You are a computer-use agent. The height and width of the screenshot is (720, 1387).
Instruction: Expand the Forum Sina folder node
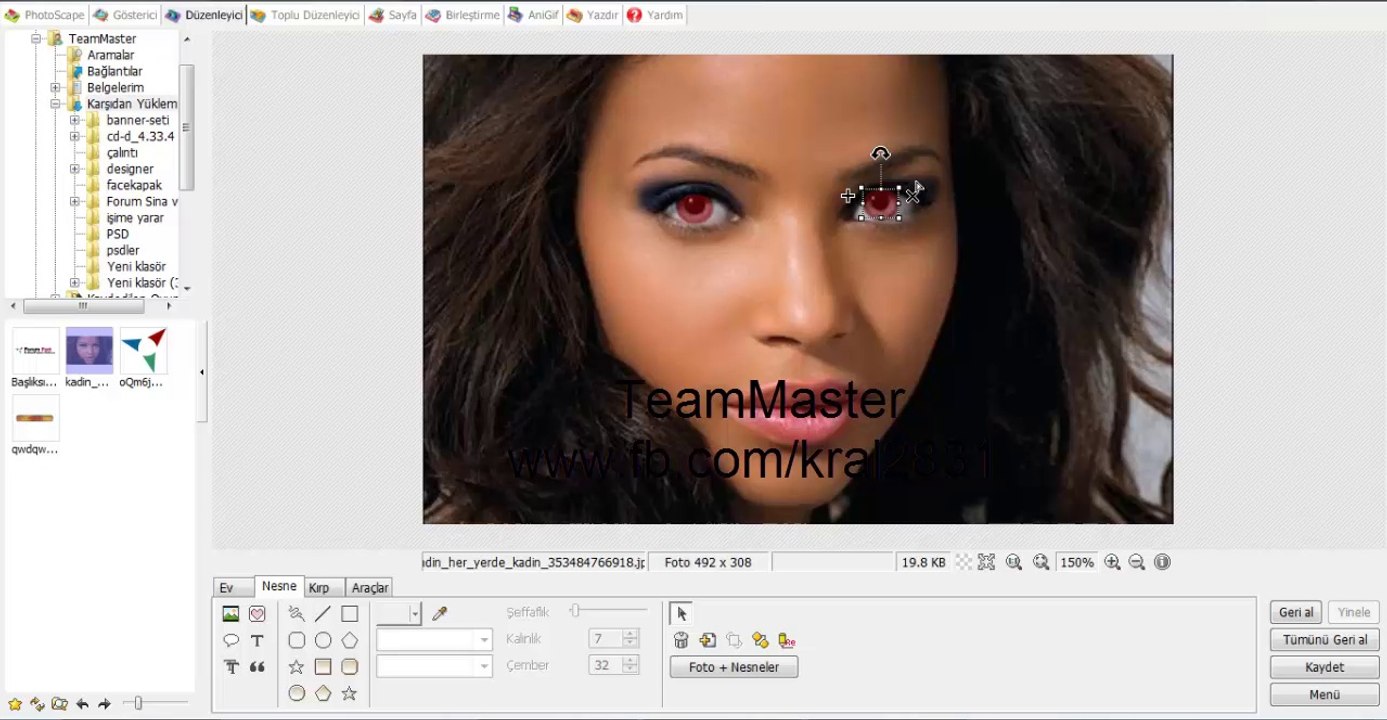[x=74, y=201]
